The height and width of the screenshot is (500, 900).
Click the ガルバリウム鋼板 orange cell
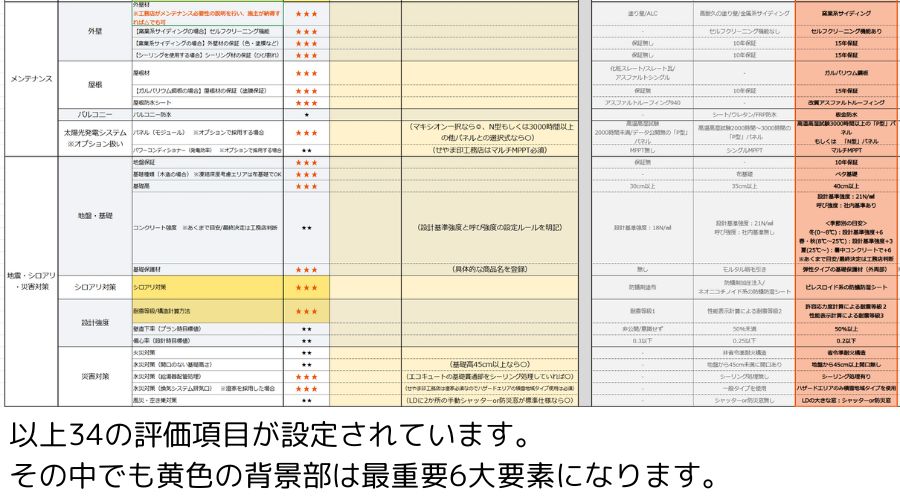click(x=846, y=73)
